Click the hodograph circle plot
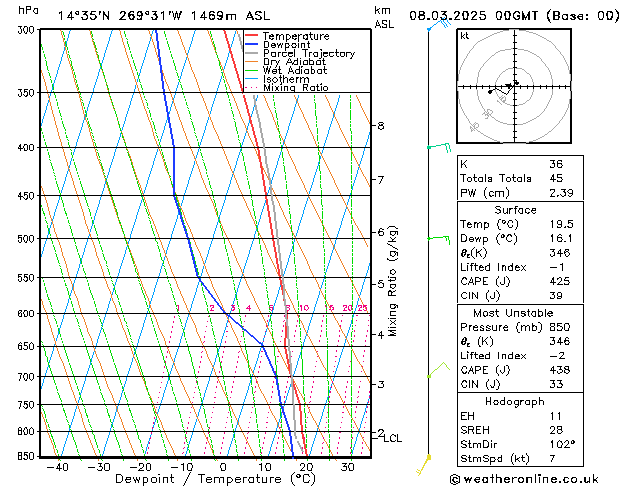Screen dimensions: 629x486 (x=512, y=88)
